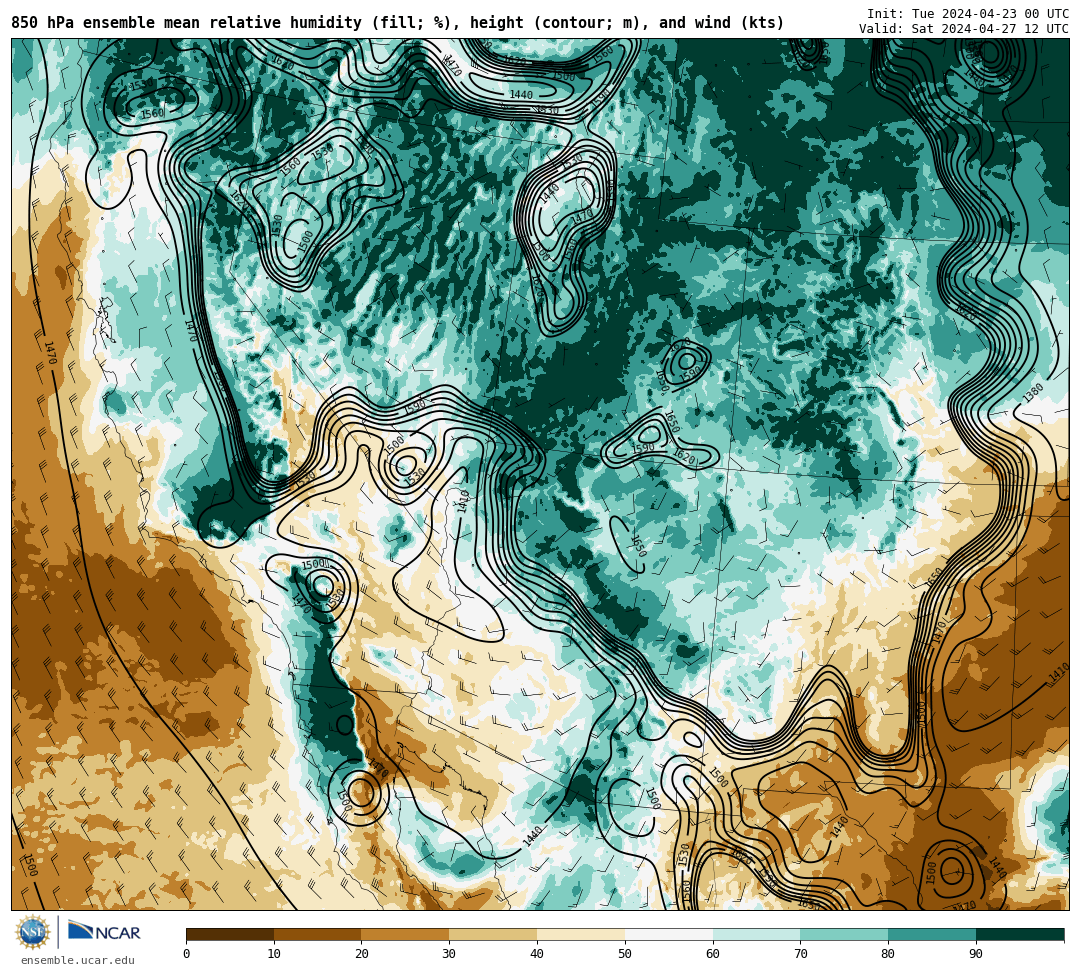
Task: Click the Valid: Sat 2024-04-27 12 UTC text
Action: [964, 29]
